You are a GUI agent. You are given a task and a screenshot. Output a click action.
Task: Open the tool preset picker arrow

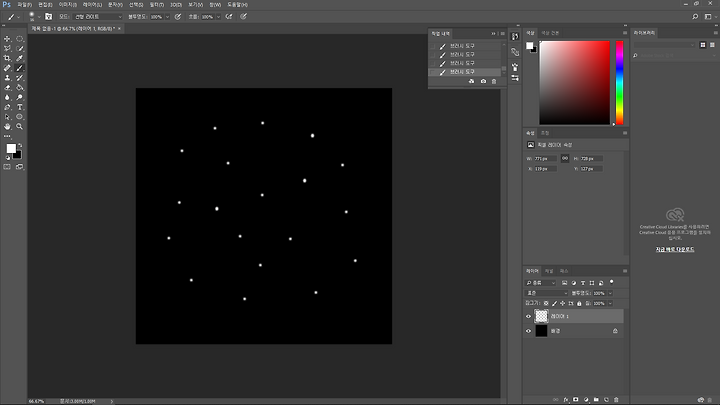[x=18, y=17]
